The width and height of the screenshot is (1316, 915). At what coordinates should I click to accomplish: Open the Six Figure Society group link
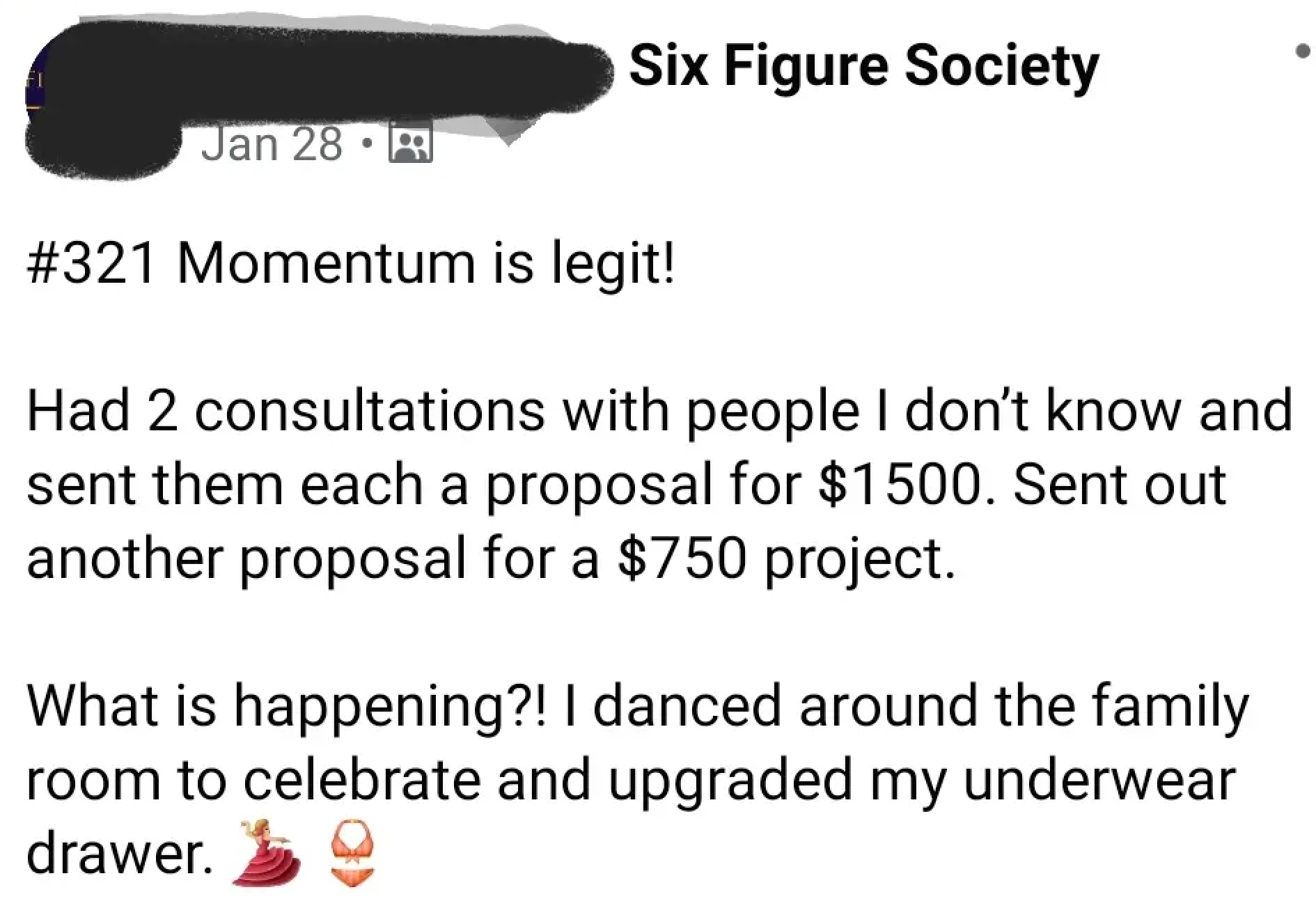coord(863,68)
